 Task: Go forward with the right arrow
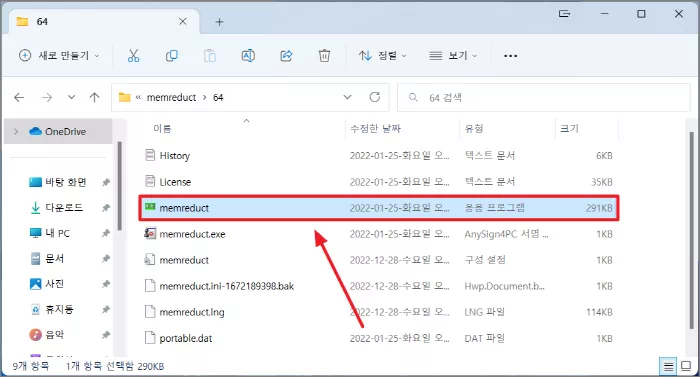(47, 97)
